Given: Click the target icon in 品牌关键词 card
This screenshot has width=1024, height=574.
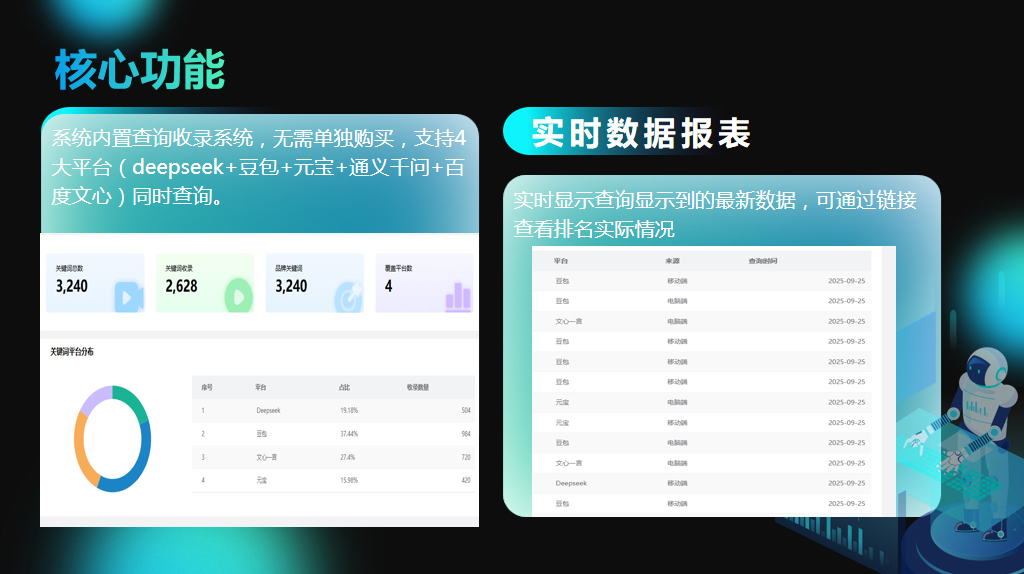Looking at the screenshot, I should coord(347,296).
